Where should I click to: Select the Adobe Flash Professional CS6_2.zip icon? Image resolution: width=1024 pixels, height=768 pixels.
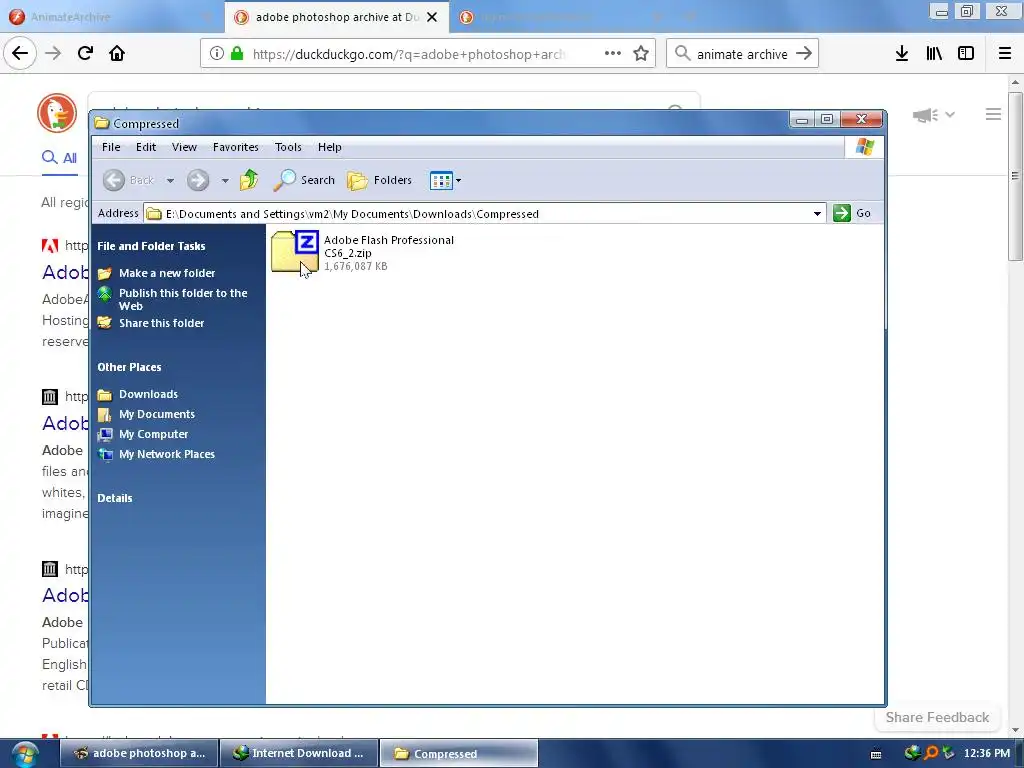(x=295, y=251)
